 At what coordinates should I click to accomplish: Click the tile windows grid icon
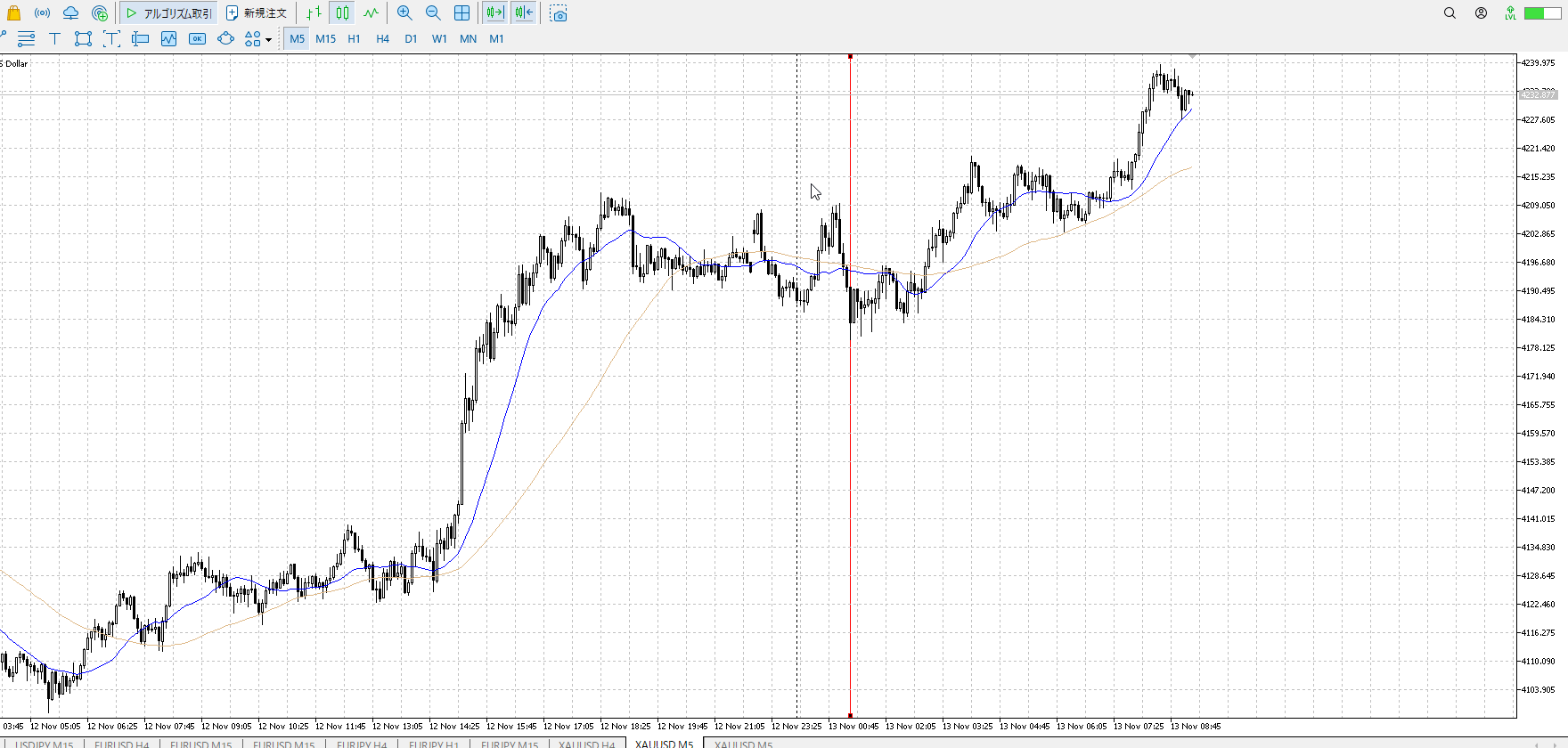pyautogui.click(x=461, y=13)
